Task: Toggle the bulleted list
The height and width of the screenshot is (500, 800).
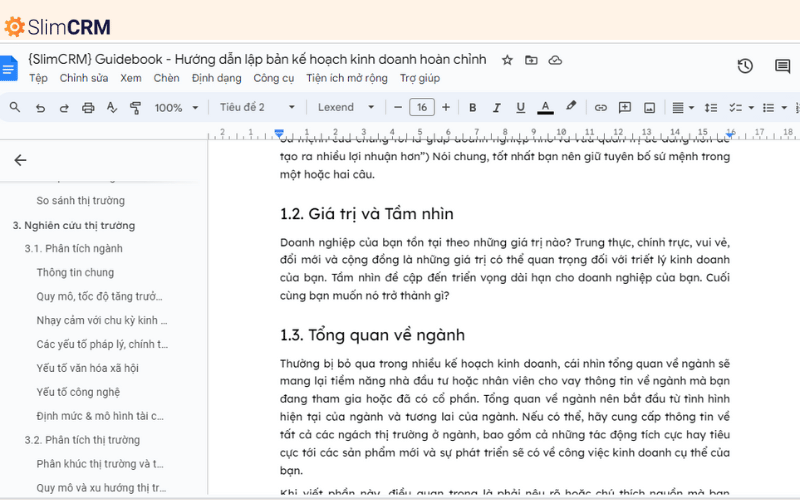Action: tap(768, 108)
